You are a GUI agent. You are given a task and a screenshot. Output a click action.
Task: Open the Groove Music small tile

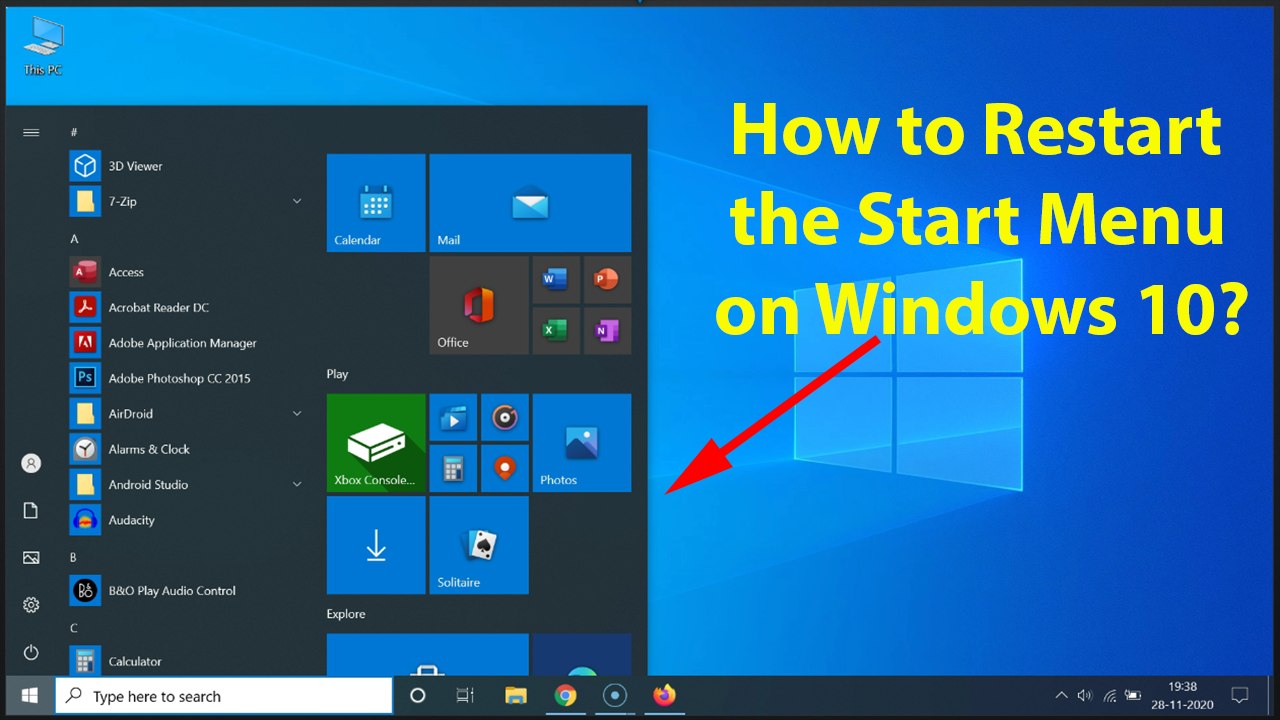(x=505, y=417)
